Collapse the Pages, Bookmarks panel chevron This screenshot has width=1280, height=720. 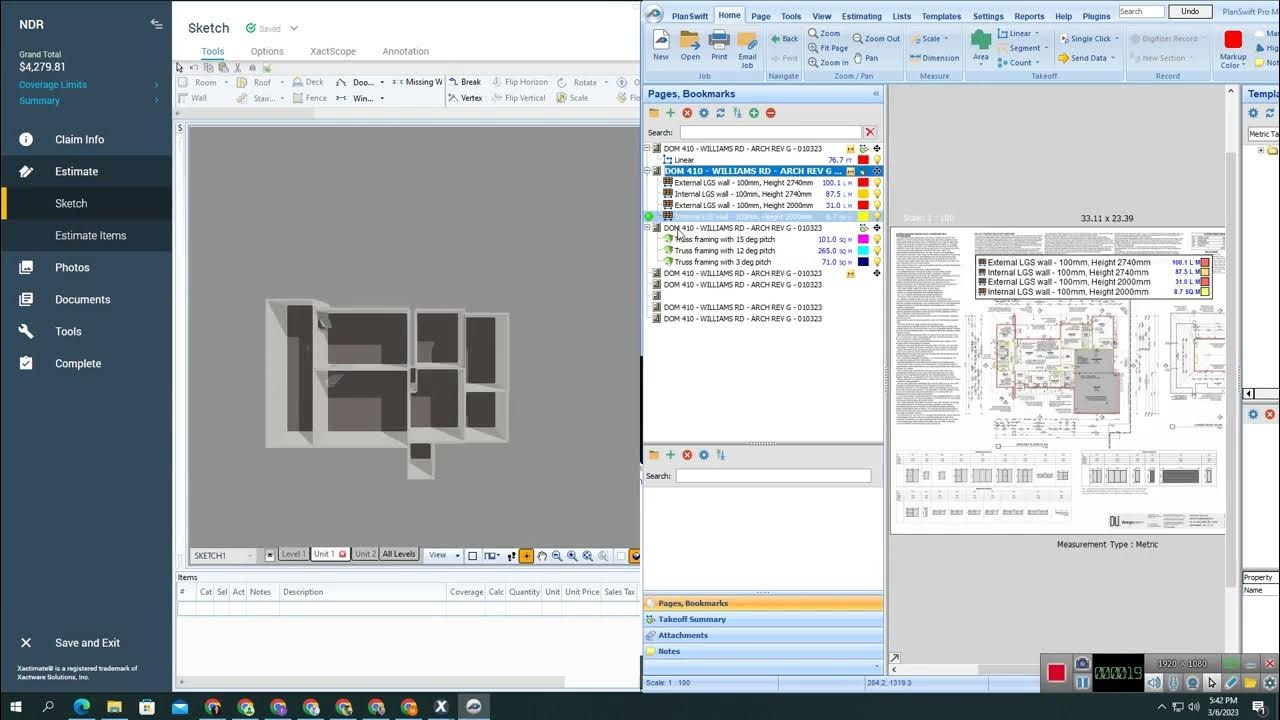(876, 94)
